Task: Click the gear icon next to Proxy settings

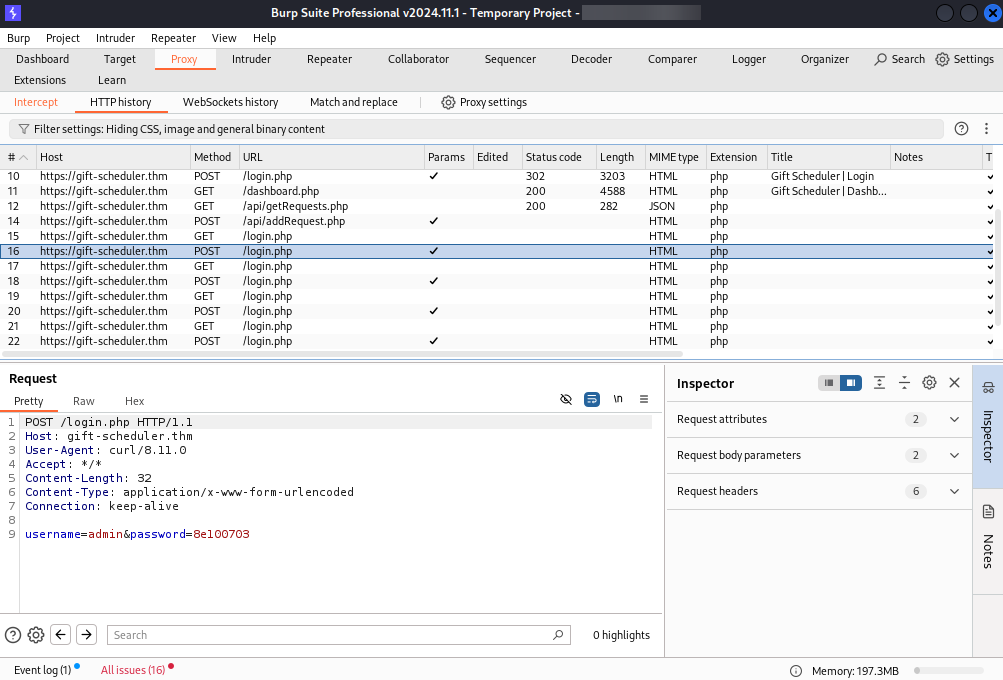Action: 448,102
